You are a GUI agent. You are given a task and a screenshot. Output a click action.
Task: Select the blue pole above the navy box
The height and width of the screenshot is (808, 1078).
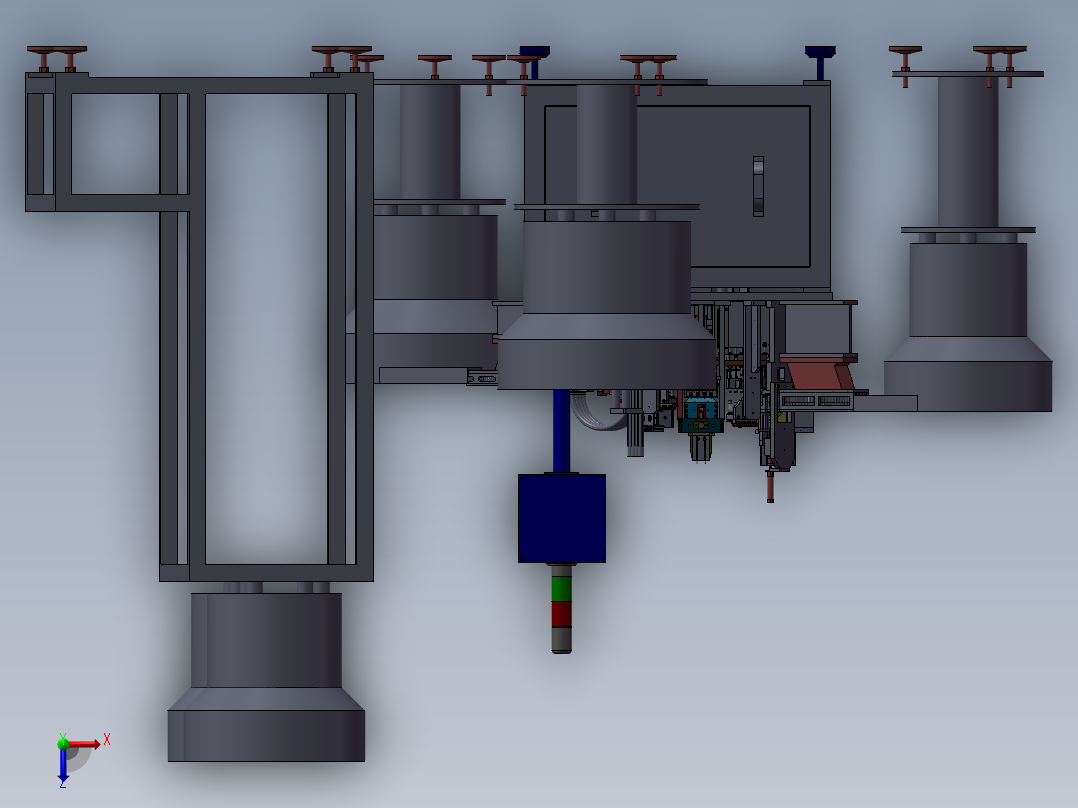(562, 431)
